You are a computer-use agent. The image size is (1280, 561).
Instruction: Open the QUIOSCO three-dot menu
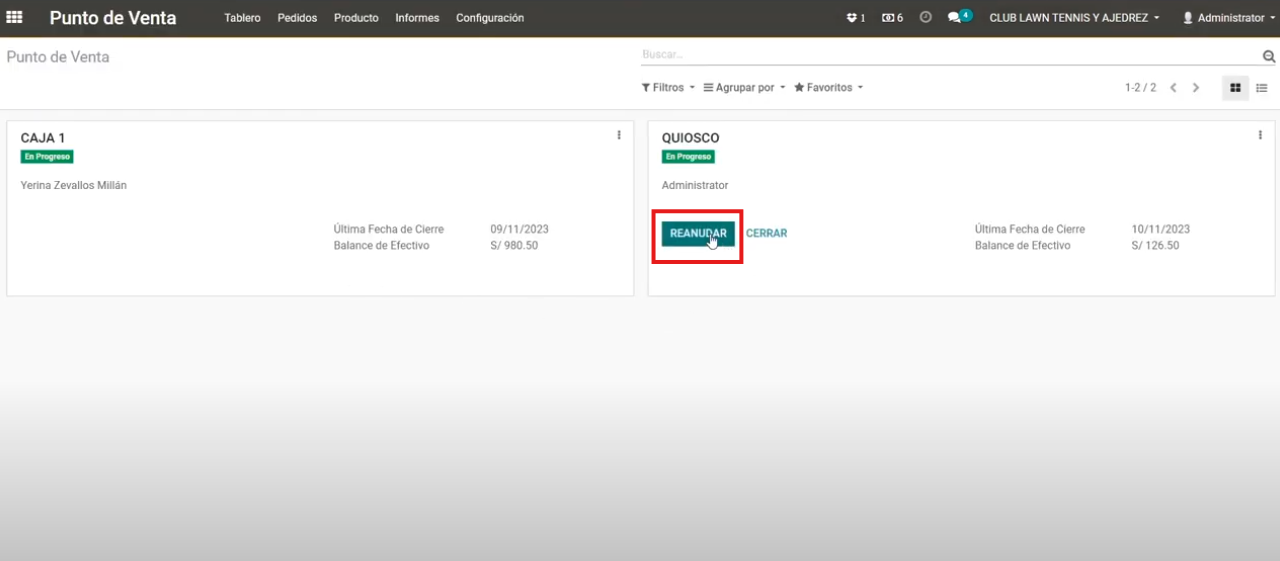[x=1260, y=135]
